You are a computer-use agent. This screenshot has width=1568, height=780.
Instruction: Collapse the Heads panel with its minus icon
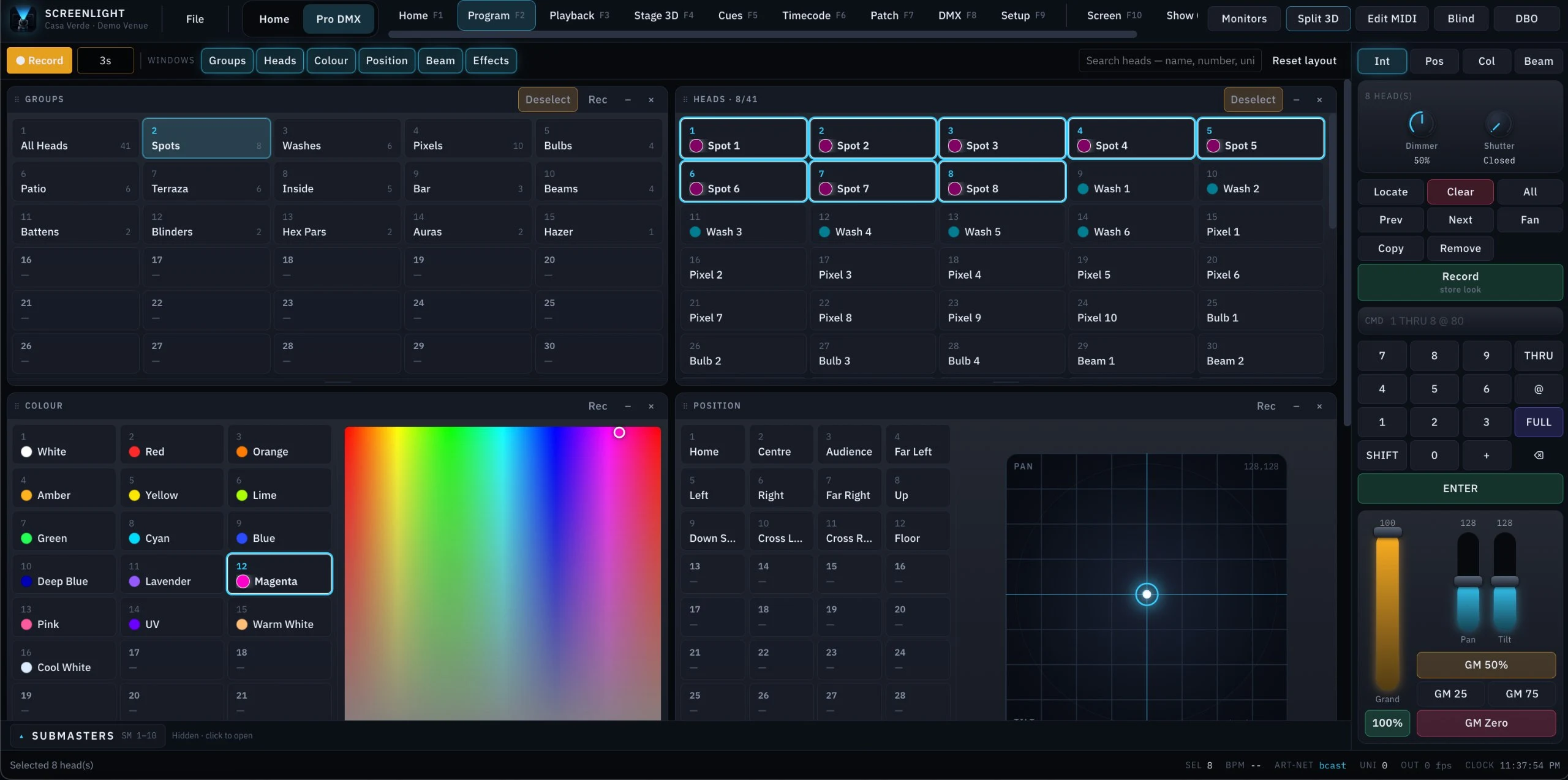tap(1296, 100)
